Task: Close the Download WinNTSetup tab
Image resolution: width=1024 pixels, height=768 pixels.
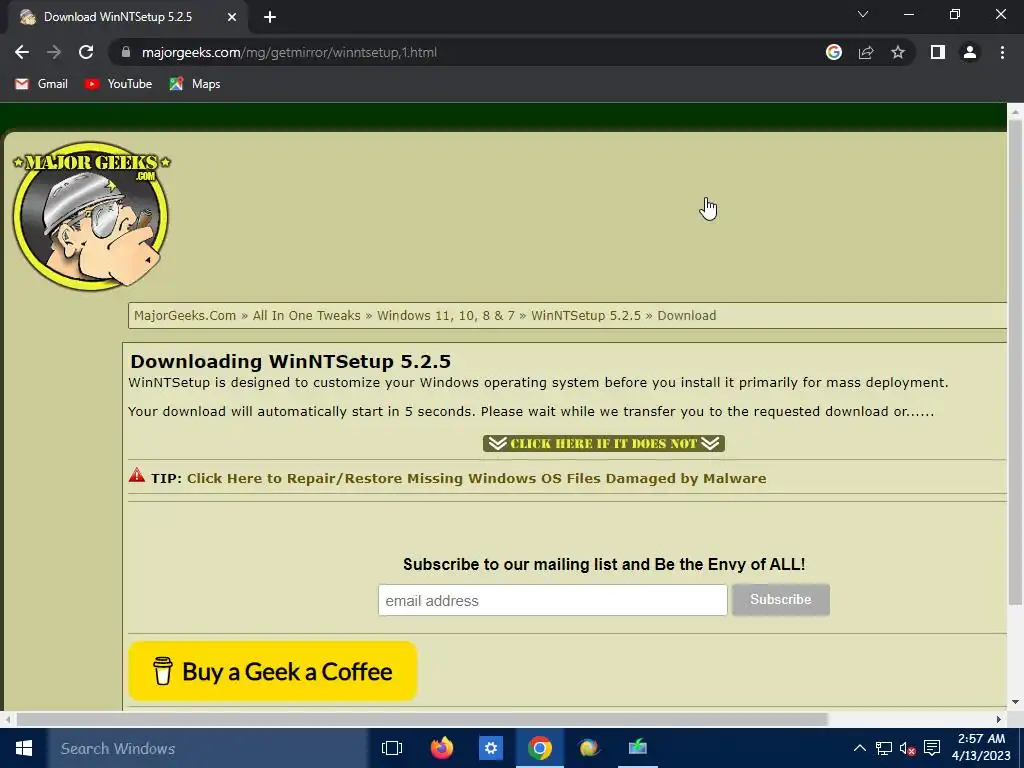Action: pyautogui.click(x=232, y=17)
